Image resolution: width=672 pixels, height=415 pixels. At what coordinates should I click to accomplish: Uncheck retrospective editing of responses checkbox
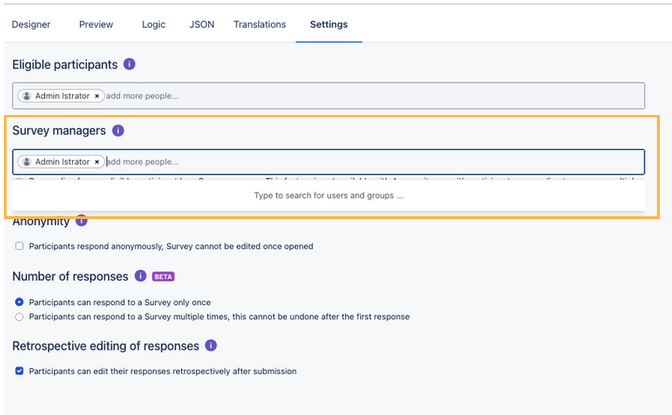pos(20,371)
